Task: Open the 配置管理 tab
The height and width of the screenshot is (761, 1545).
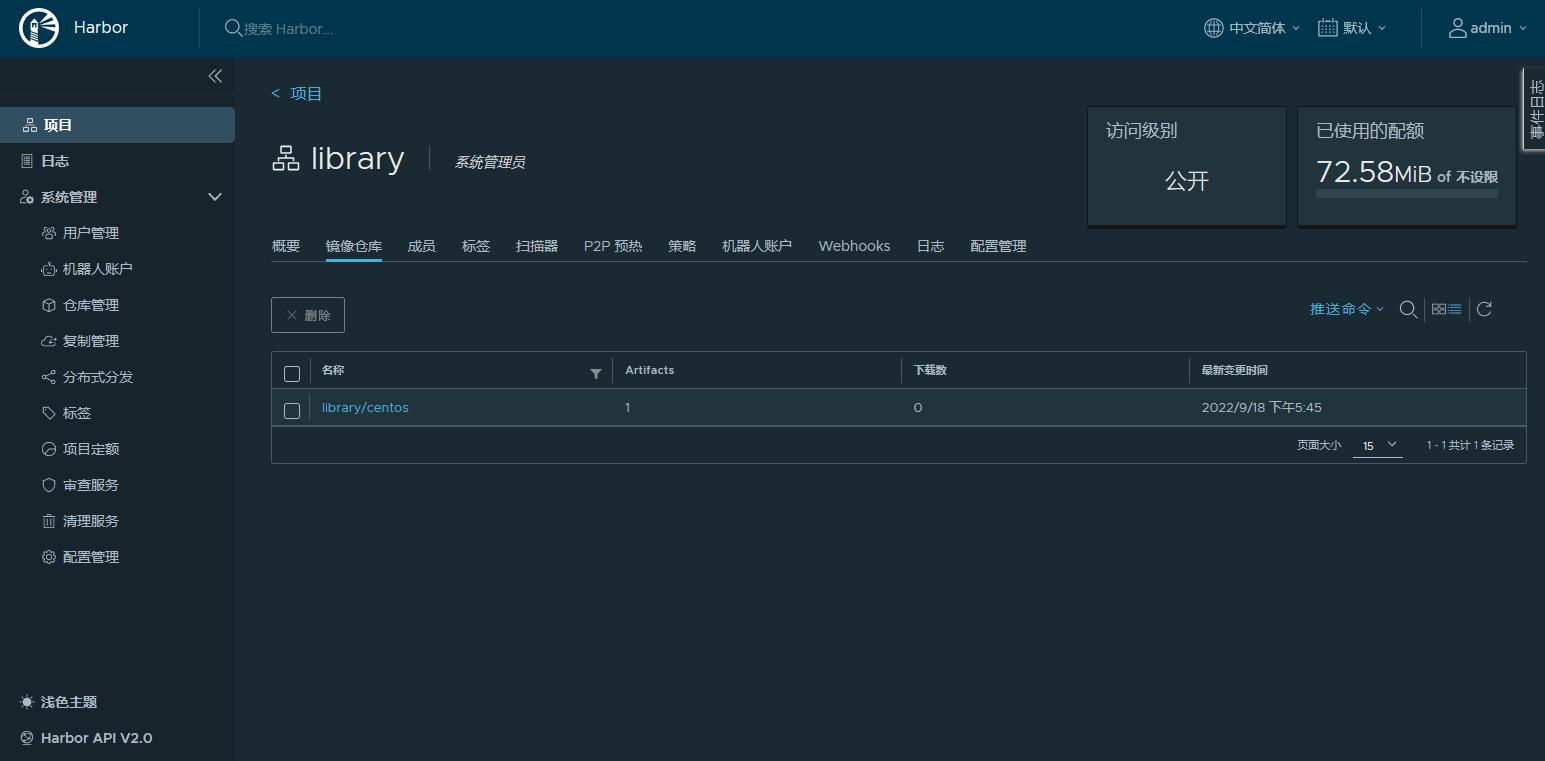Action: point(998,246)
